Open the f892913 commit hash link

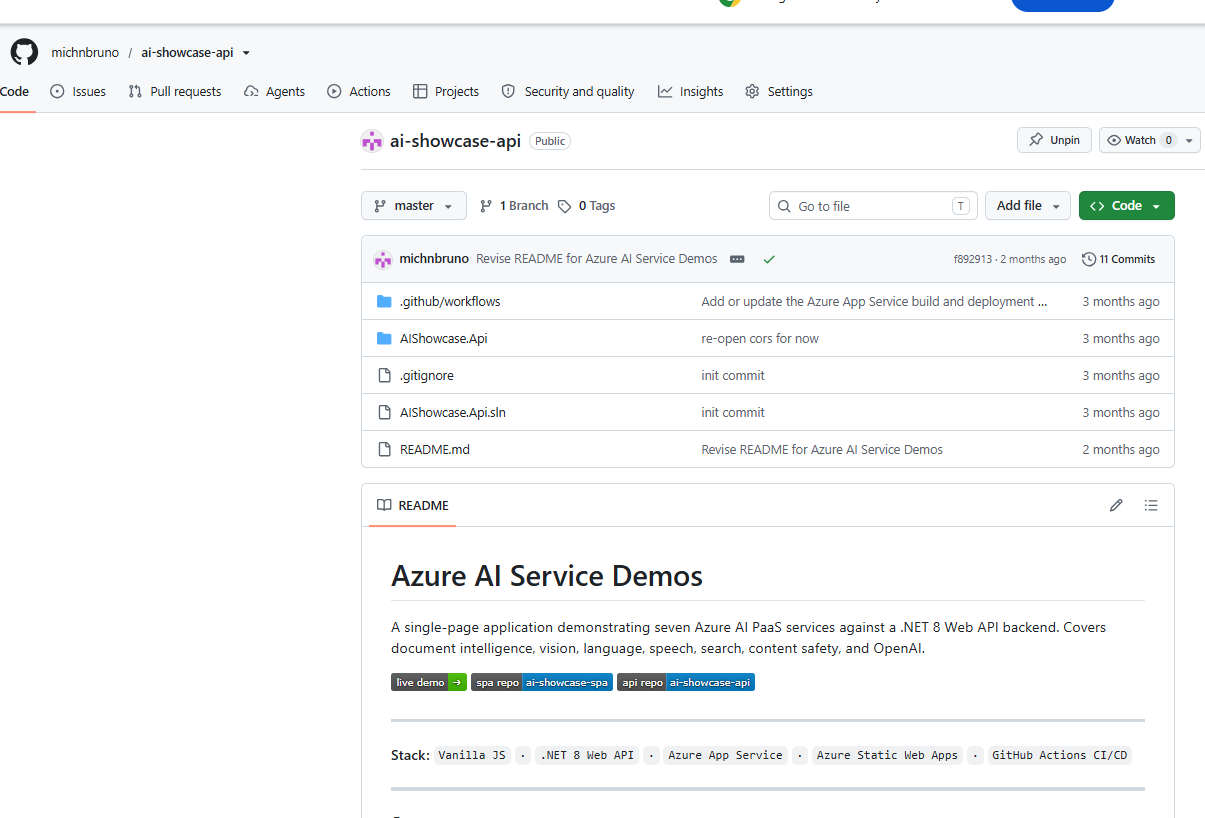click(973, 259)
